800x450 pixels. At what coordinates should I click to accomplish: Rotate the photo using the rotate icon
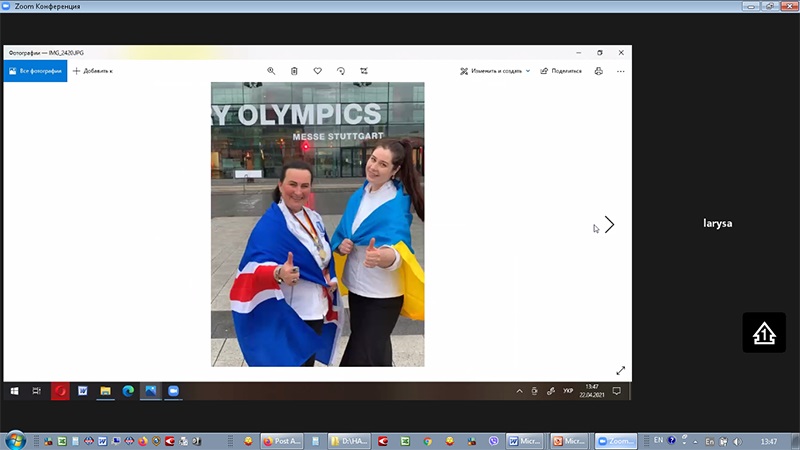(341, 71)
